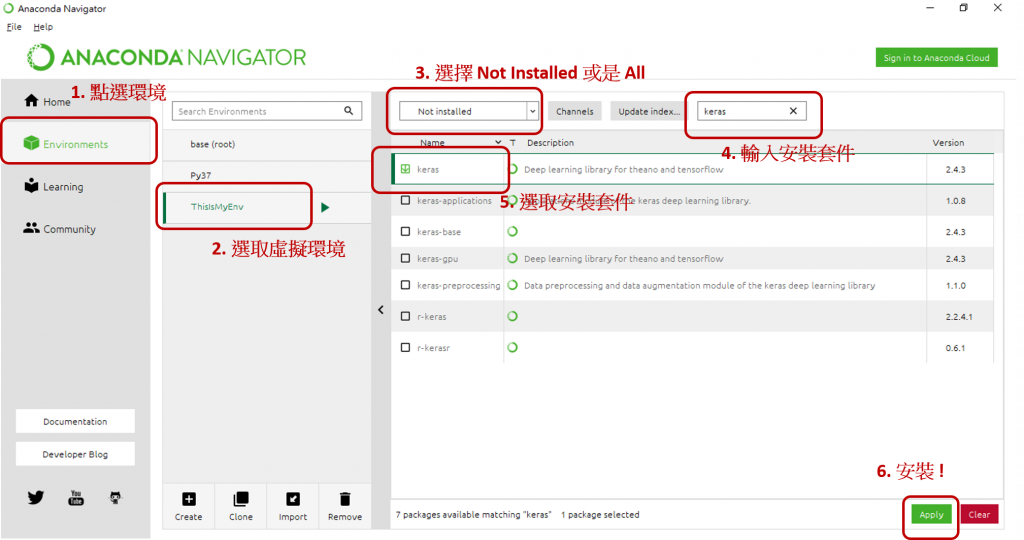1024x540 pixels.
Task: Click the keras-gpu description text
Action: [x=624, y=259]
